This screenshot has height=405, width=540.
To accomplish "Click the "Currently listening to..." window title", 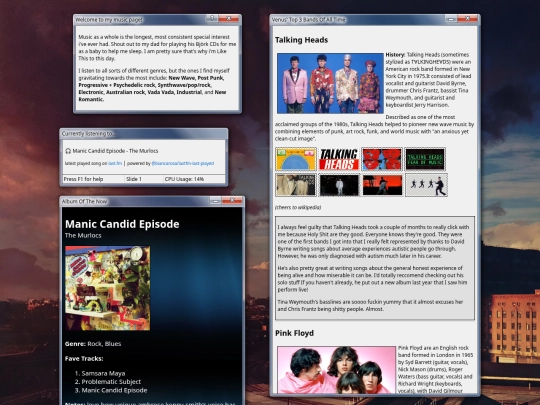I will [x=89, y=134].
